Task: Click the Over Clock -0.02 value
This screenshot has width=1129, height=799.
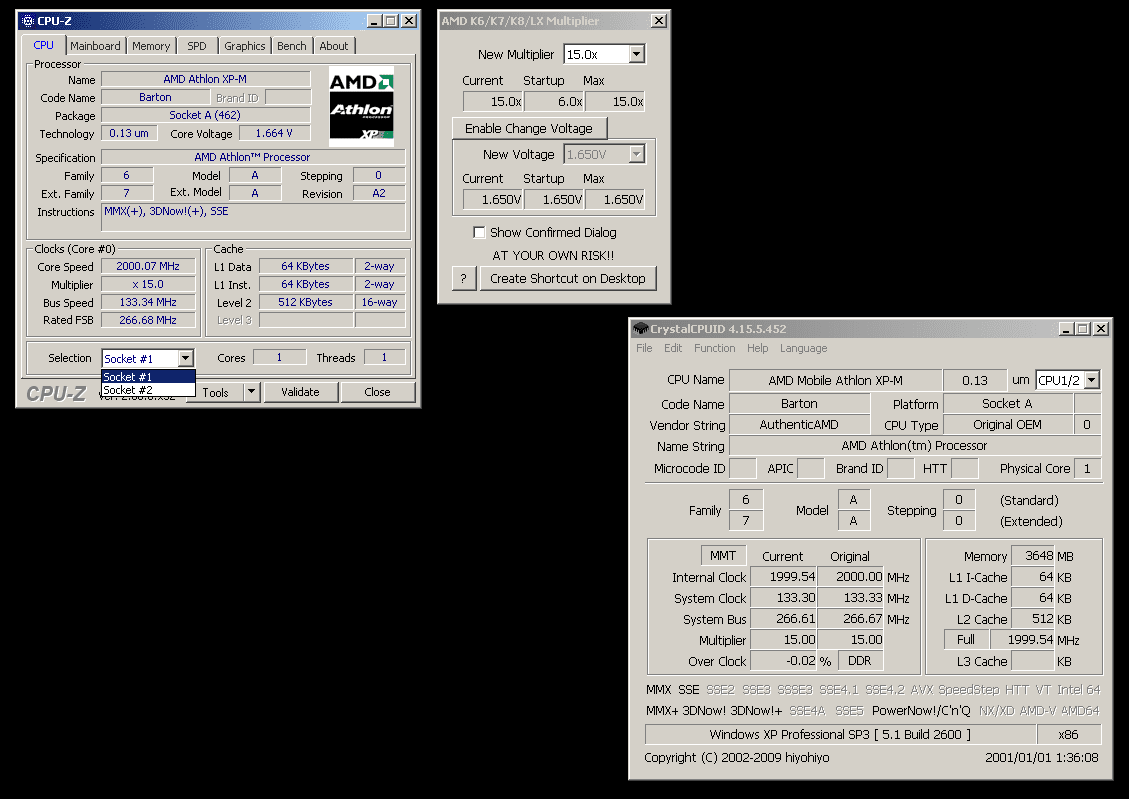Action: pyautogui.click(x=784, y=660)
